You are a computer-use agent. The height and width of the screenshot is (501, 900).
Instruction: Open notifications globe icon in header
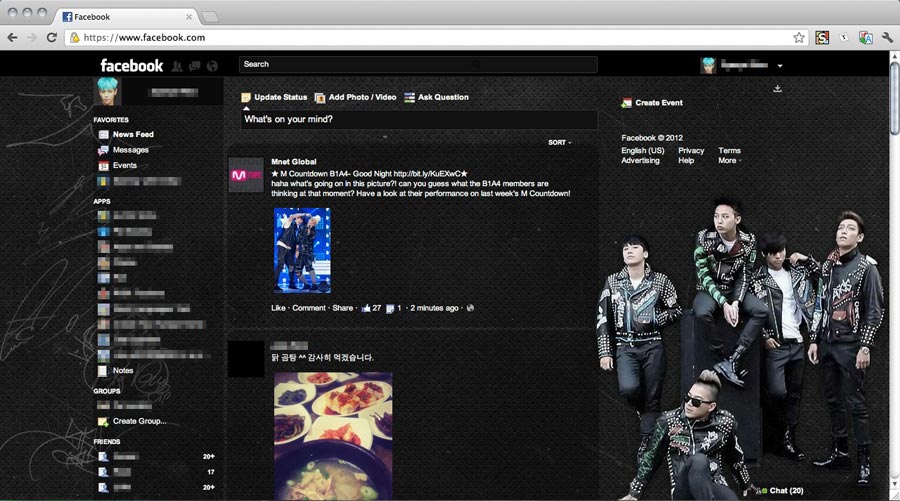(212, 66)
